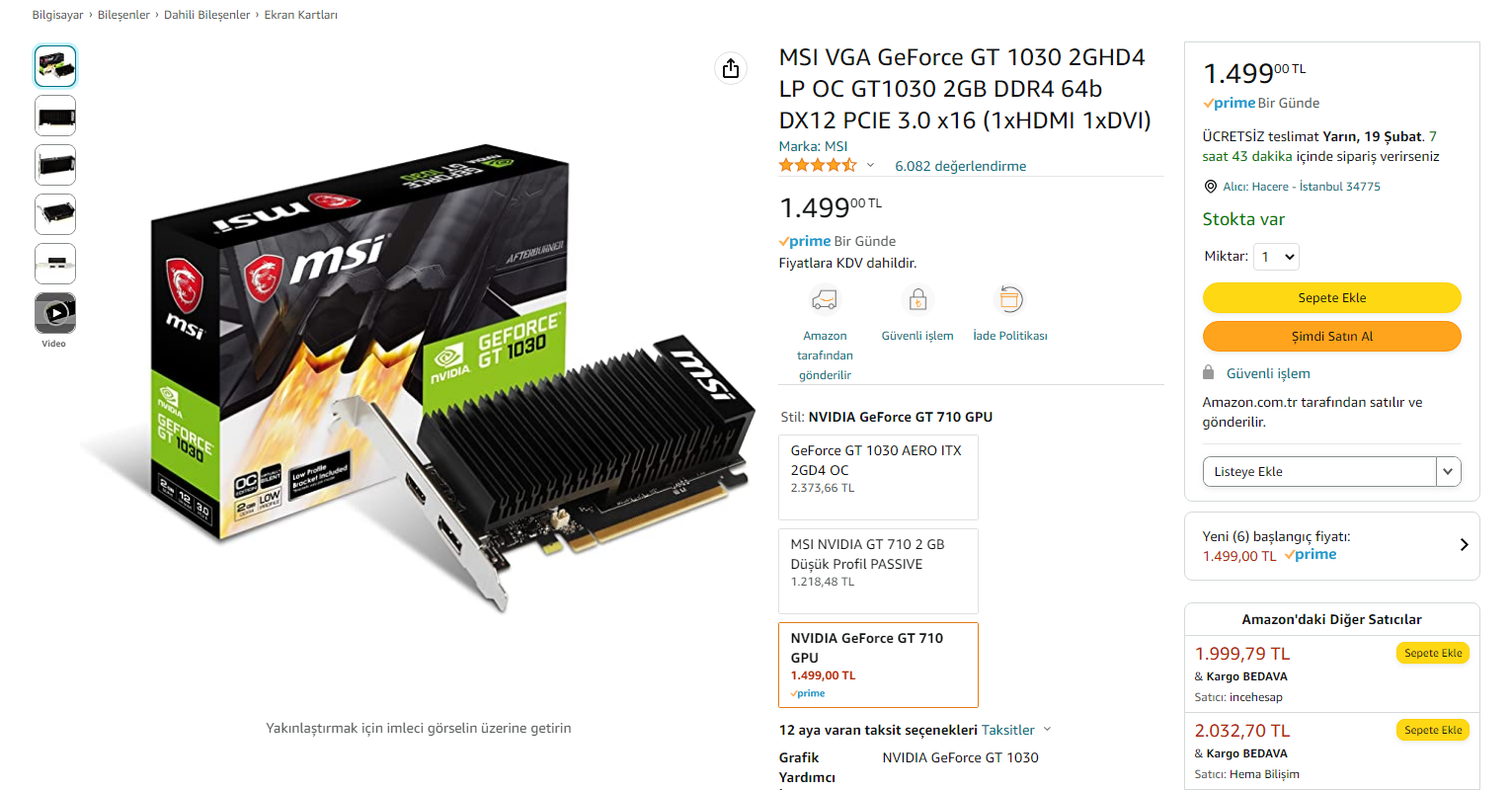The height and width of the screenshot is (790, 1512).
Task: Open the Miktar quantity dropdown
Action: [x=1276, y=257]
